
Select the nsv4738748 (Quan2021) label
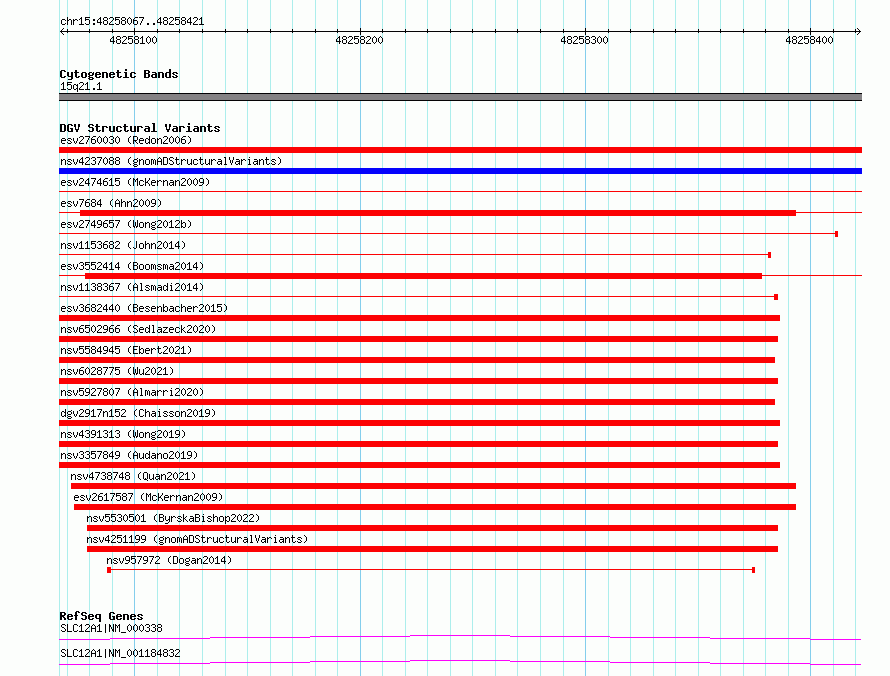tap(133, 476)
